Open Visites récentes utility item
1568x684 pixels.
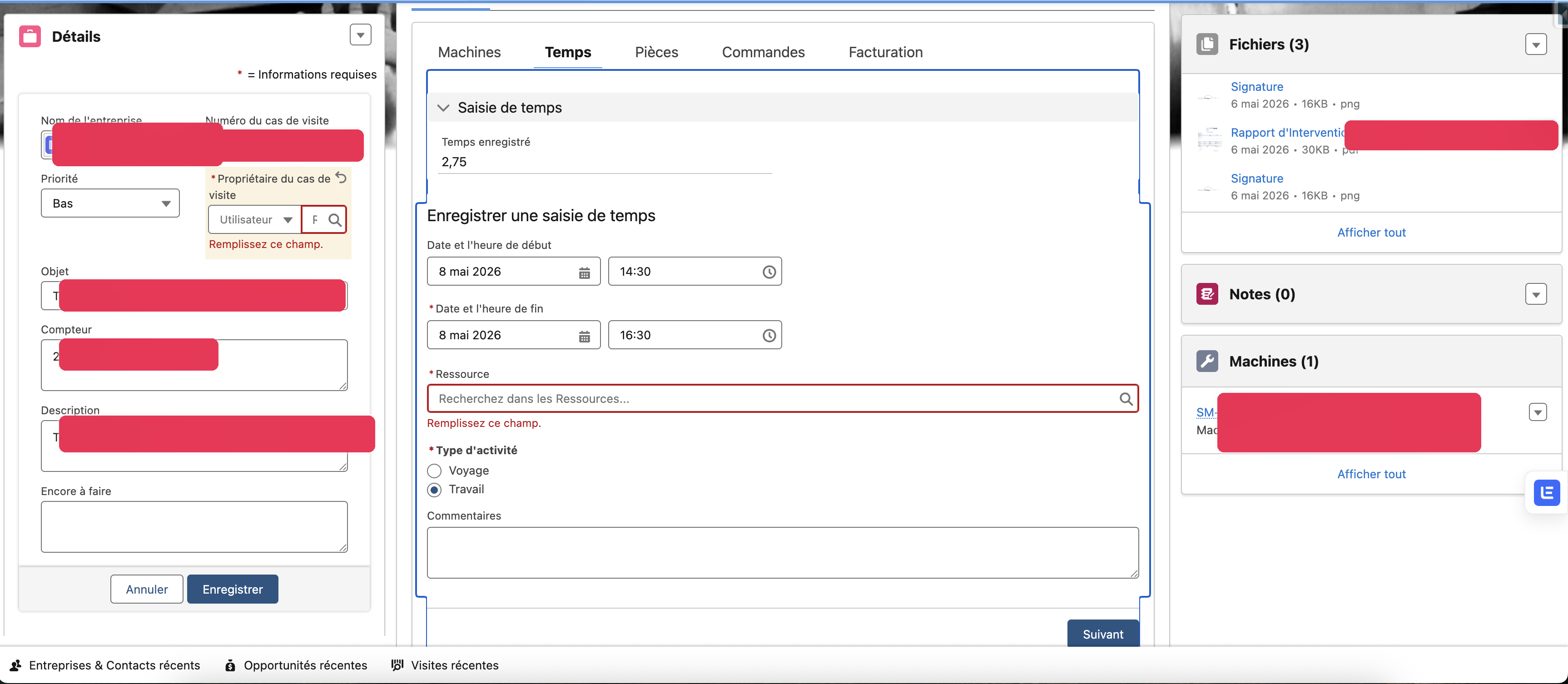pyautogui.click(x=445, y=665)
